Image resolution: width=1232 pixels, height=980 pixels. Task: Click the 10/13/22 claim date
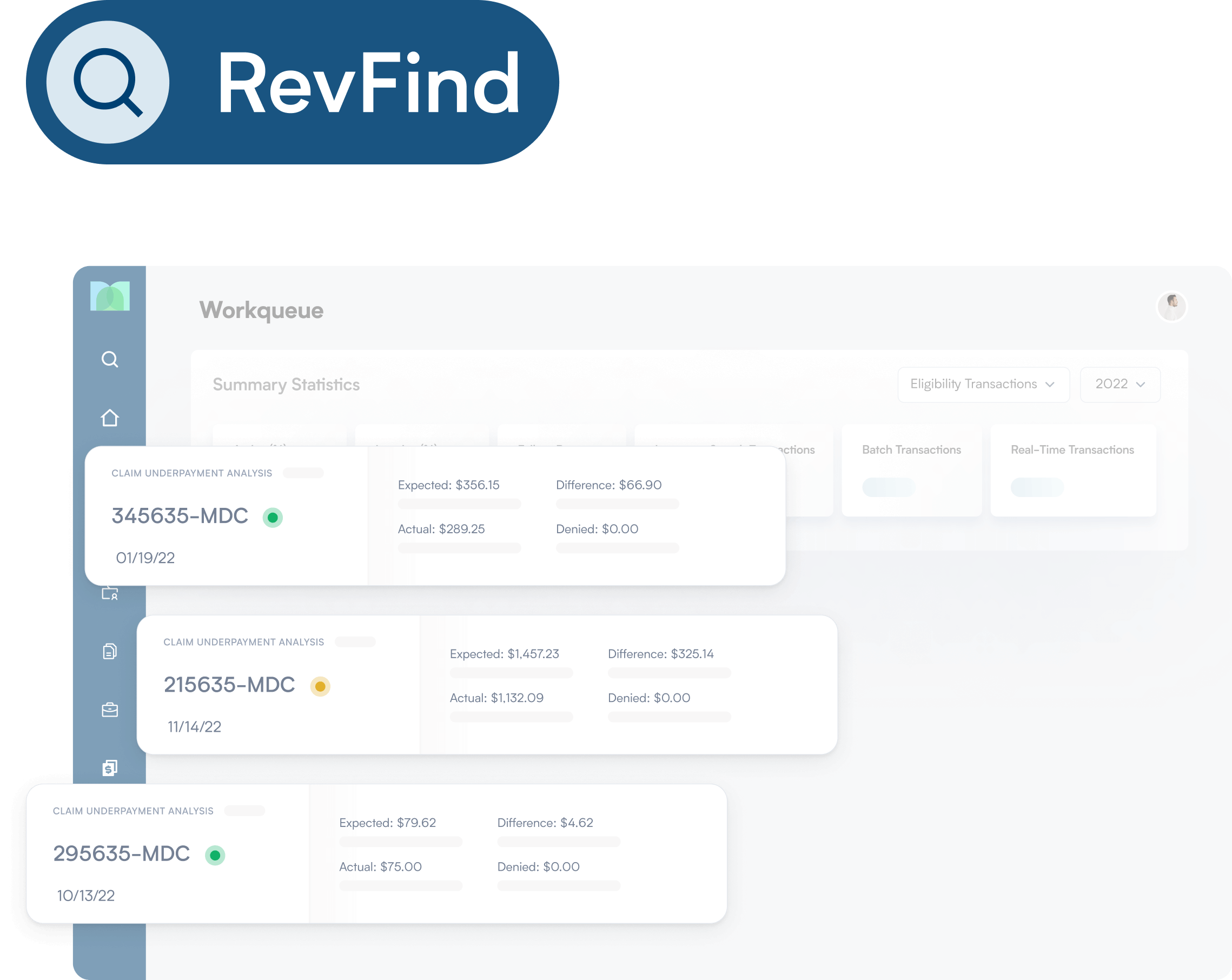pos(85,896)
